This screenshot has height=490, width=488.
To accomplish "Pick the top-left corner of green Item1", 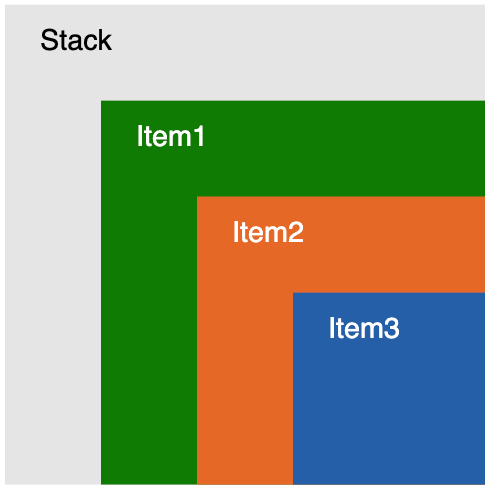I will click(102, 102).
